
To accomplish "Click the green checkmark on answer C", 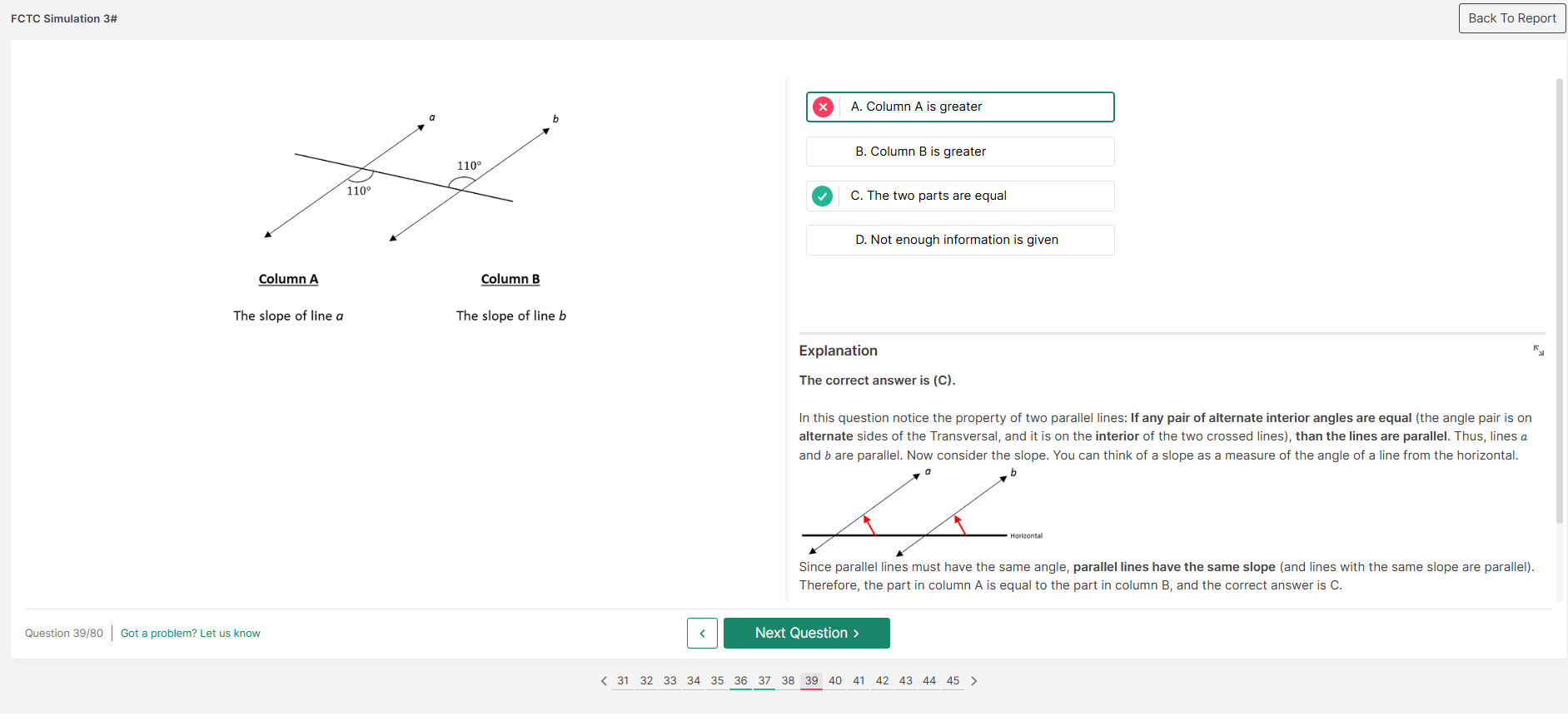I will tap(822, 196).
